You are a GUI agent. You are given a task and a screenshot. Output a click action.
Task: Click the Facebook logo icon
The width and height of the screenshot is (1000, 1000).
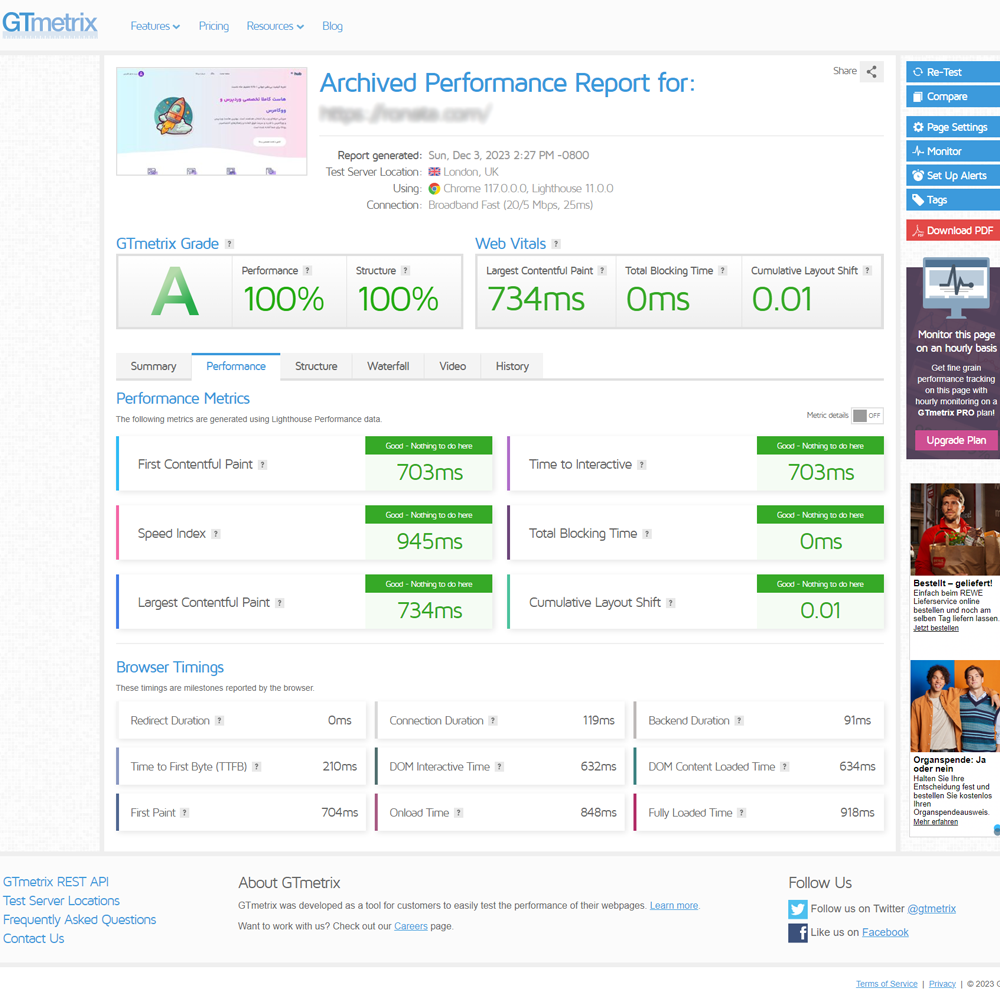click(x=797, y=932)
